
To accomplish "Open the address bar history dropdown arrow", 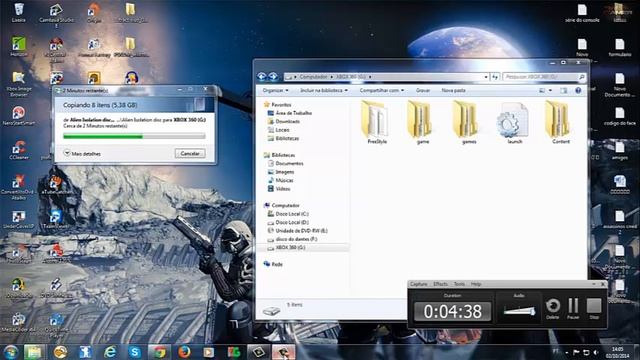I will point(486,77).
